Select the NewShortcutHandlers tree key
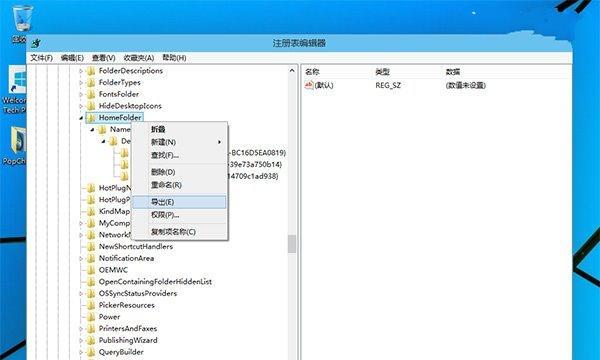 point(136,246)
